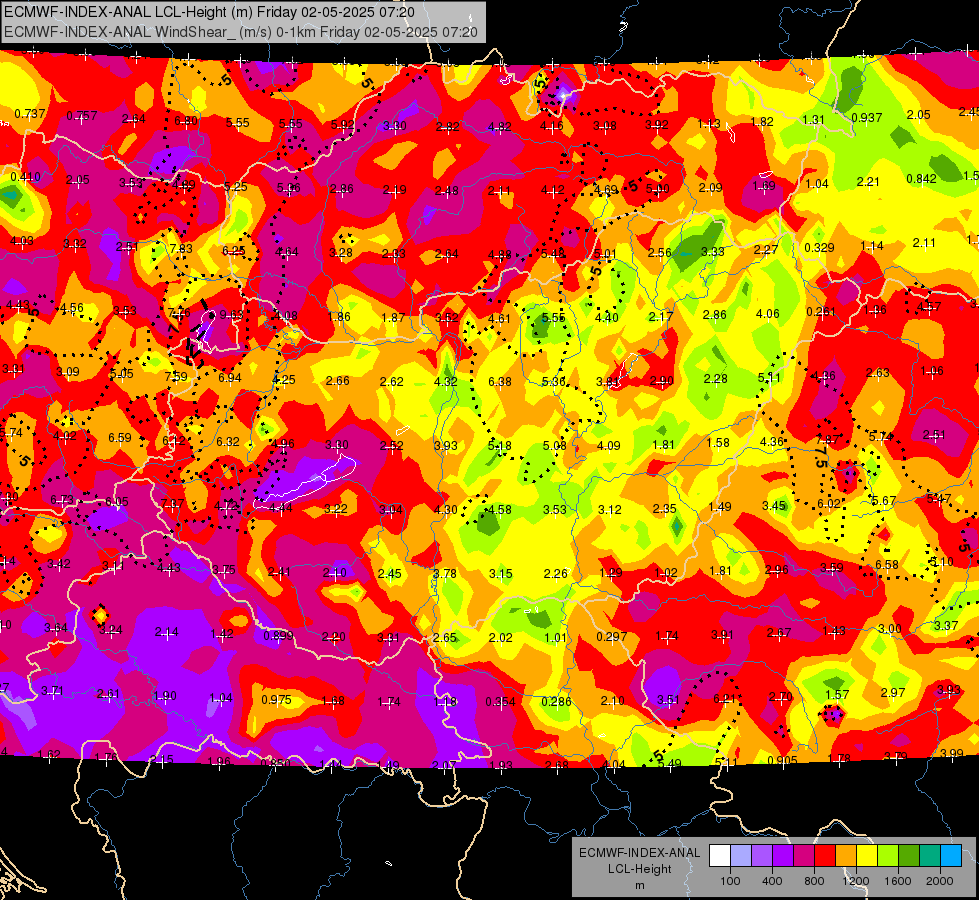Select the dark green legend color swatch
The width and height of the screenshot is (979, 900).
click(909, 856)
